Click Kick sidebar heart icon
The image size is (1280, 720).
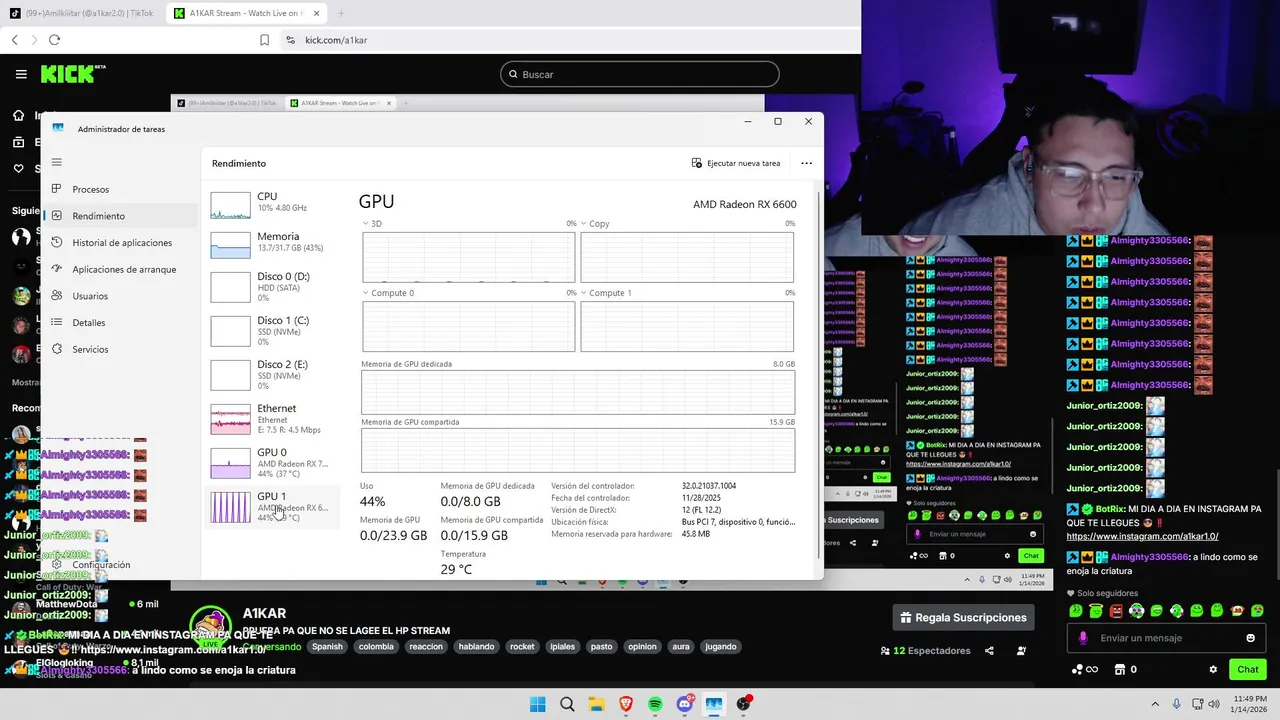coord(18,168)
